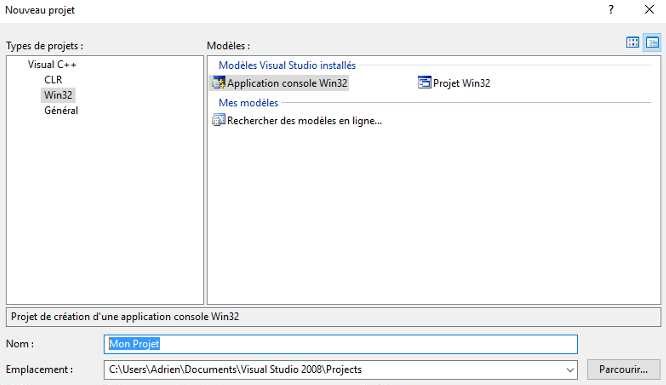Switch templates to large icons view
This screenshot has width=666, height=385.
[632, 42]
